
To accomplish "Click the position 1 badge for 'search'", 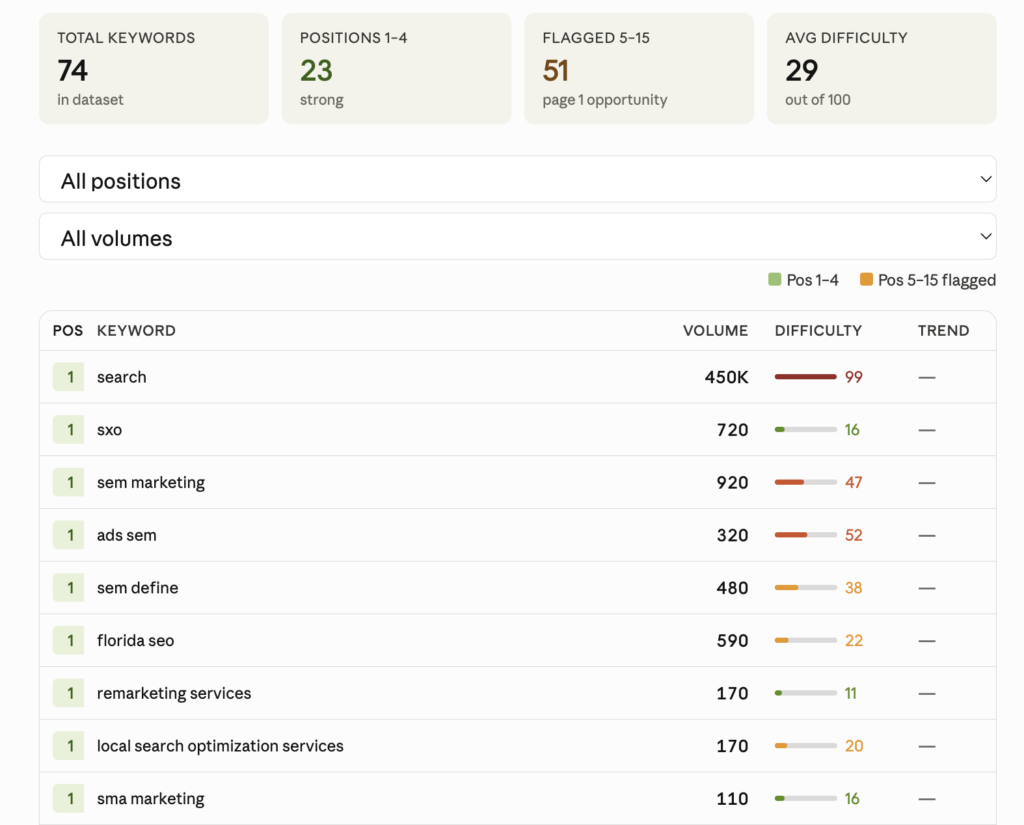I will 69,377.
